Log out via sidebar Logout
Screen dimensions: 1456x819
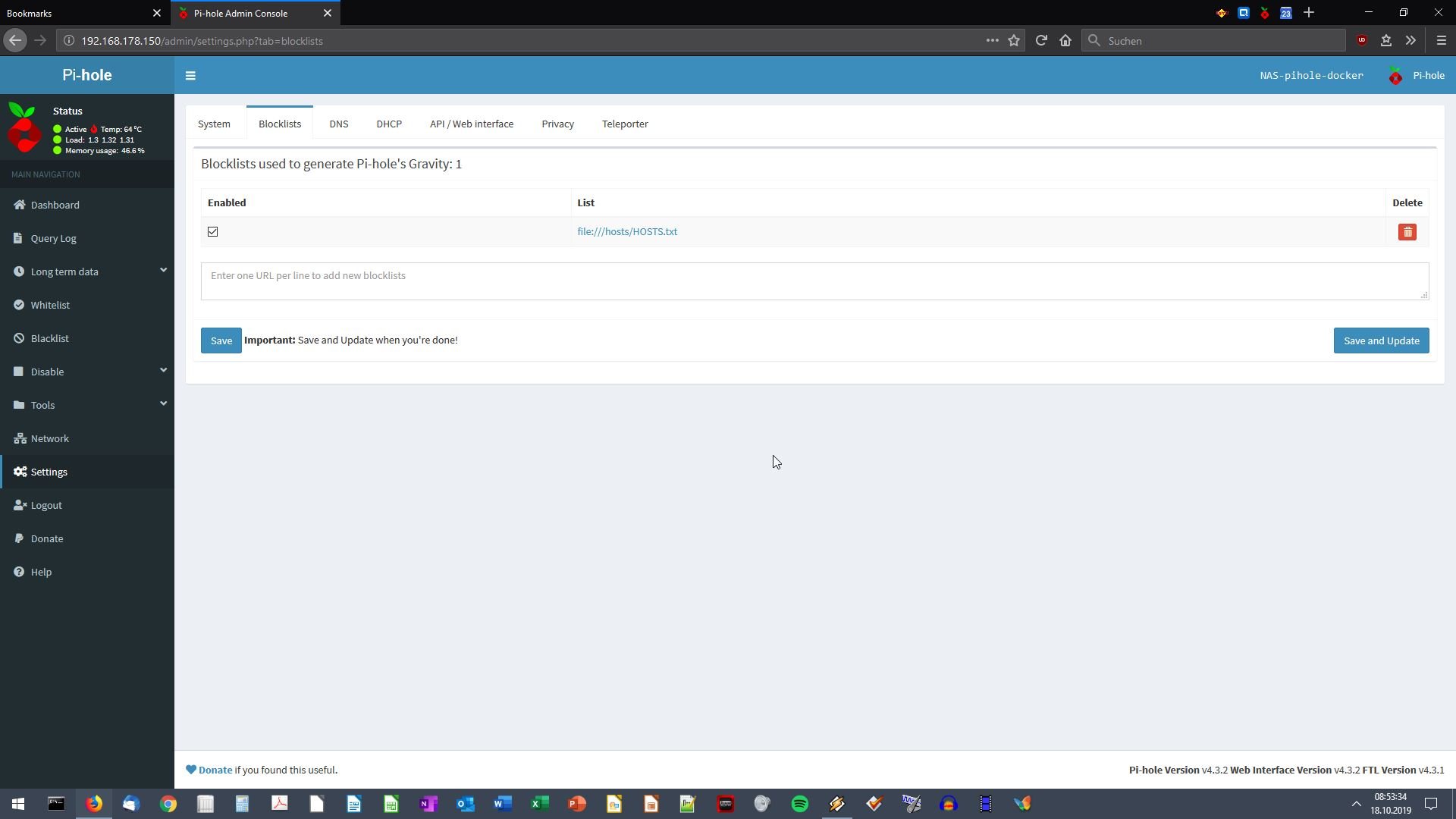tap(87, 505)
